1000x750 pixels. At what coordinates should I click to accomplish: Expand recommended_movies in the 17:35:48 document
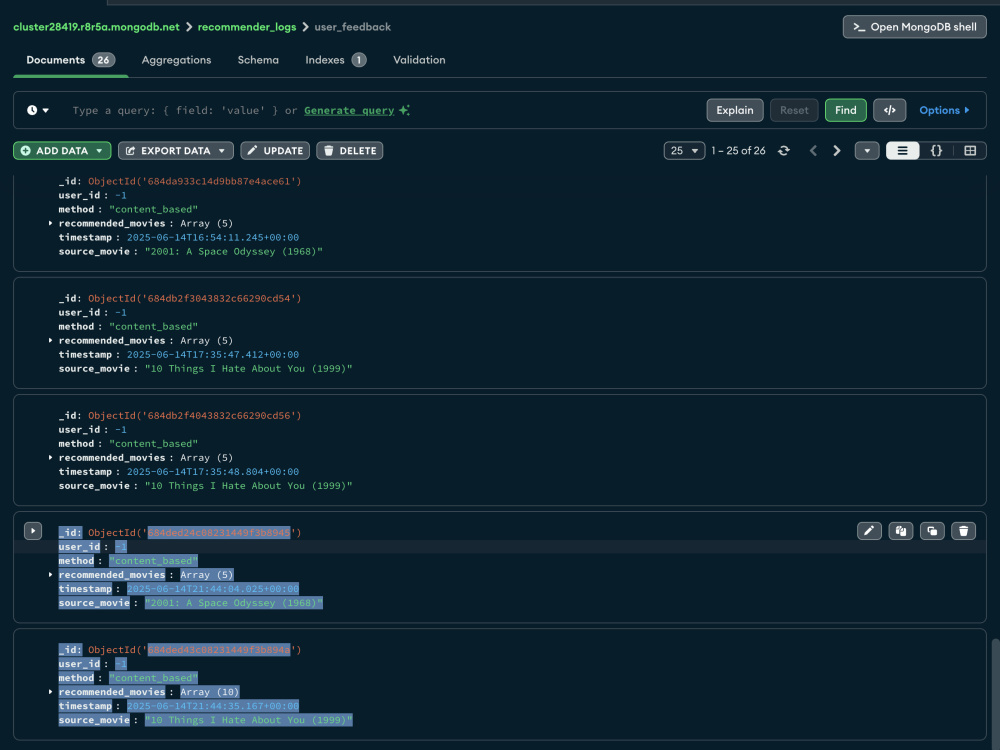tap(50, 458)
